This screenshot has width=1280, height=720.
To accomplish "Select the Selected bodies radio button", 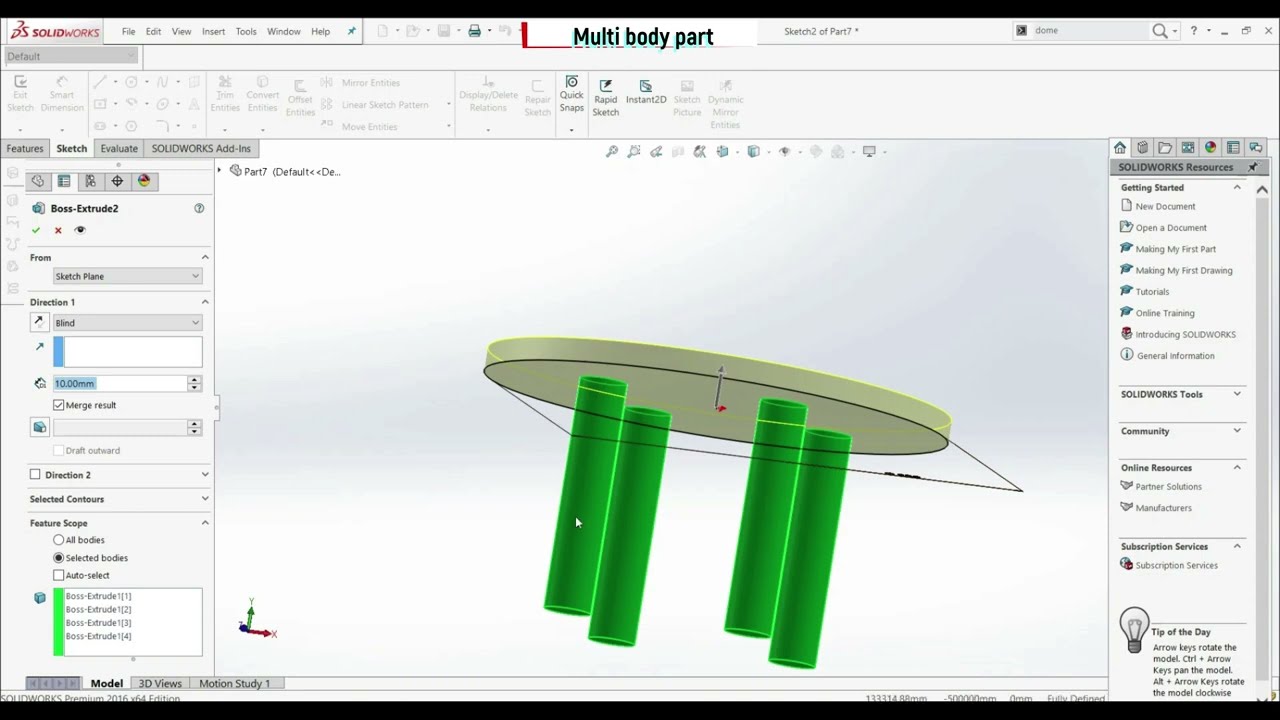I will (x=59, y=558).
